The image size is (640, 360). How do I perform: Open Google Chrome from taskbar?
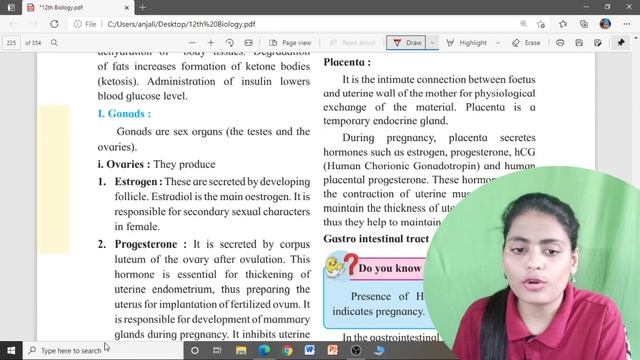coord(287,350)
